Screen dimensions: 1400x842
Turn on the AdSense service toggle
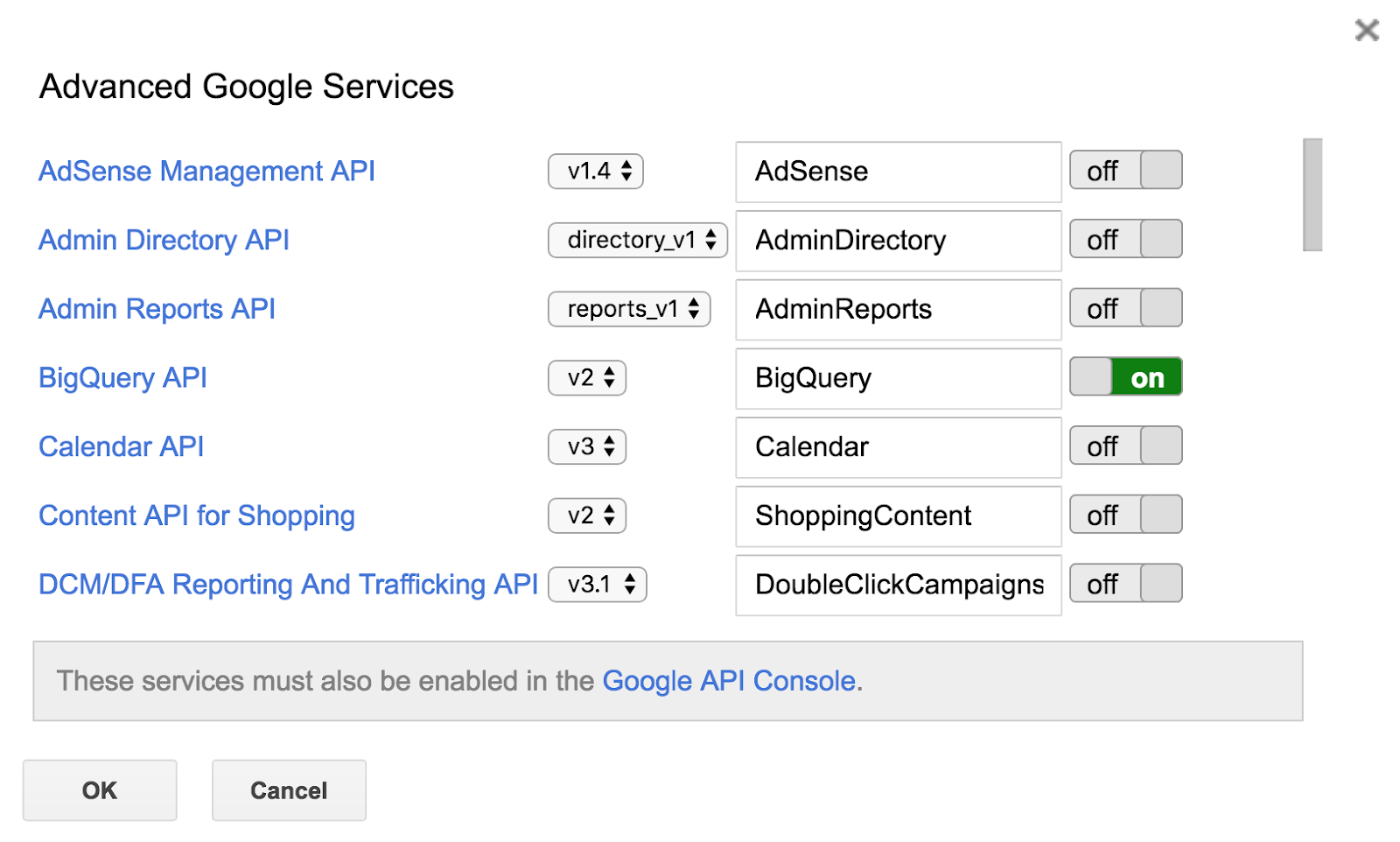coord(1125,171)
